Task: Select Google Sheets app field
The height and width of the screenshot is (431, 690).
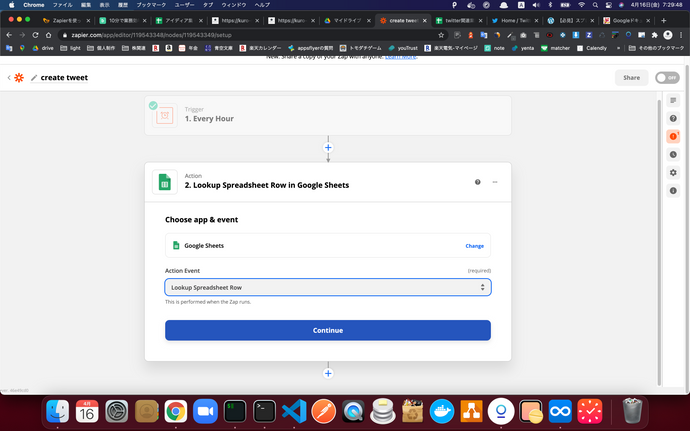Action: [328, 246]
